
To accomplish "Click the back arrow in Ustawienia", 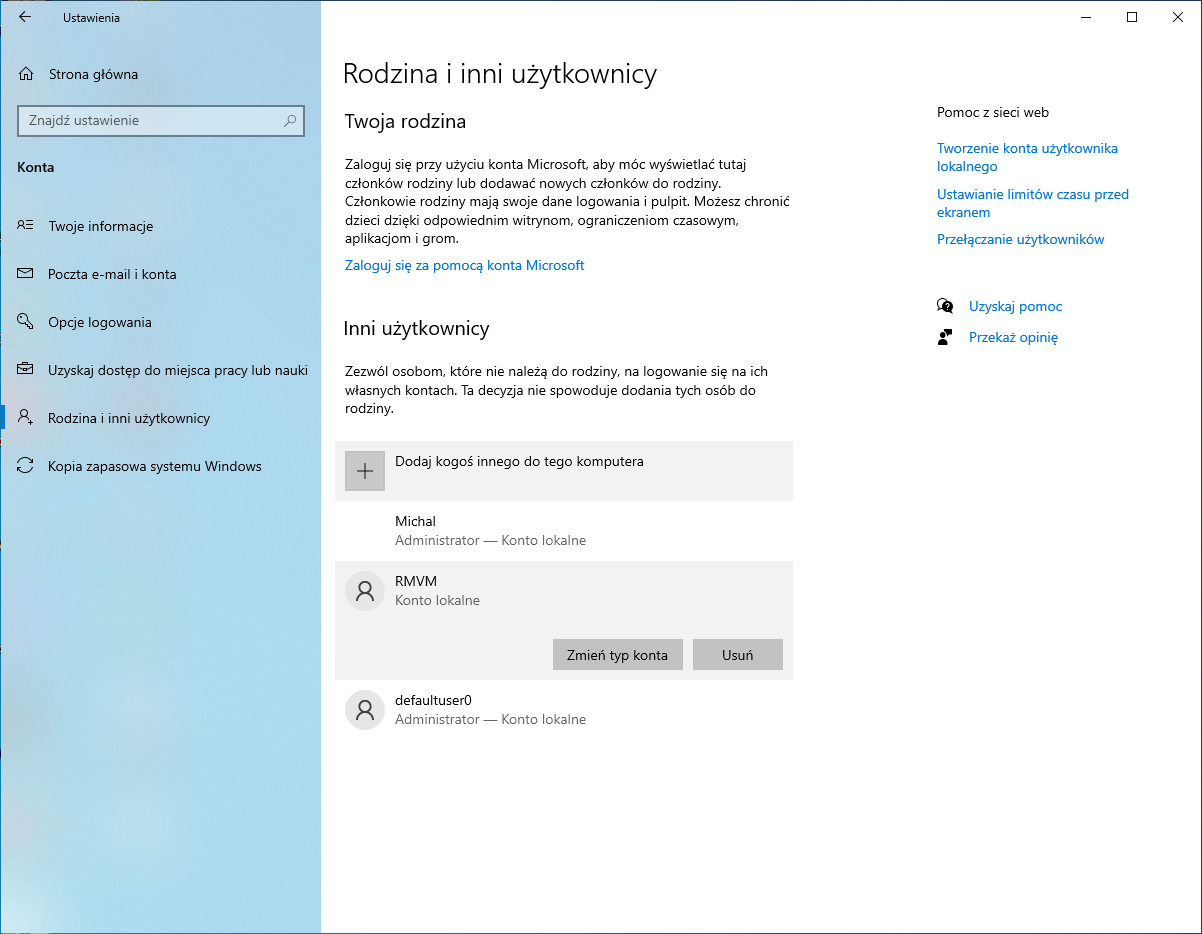I will coord(25,17).
